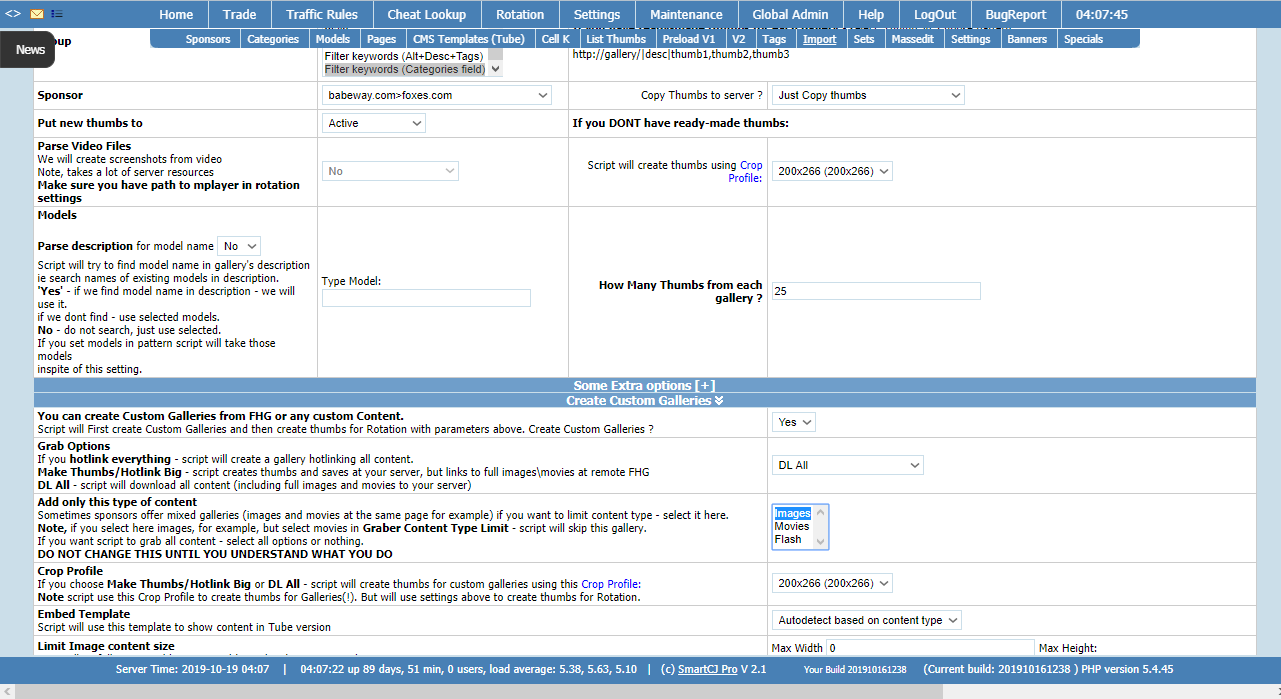Select Movies in the content type list

coord(792,526)
